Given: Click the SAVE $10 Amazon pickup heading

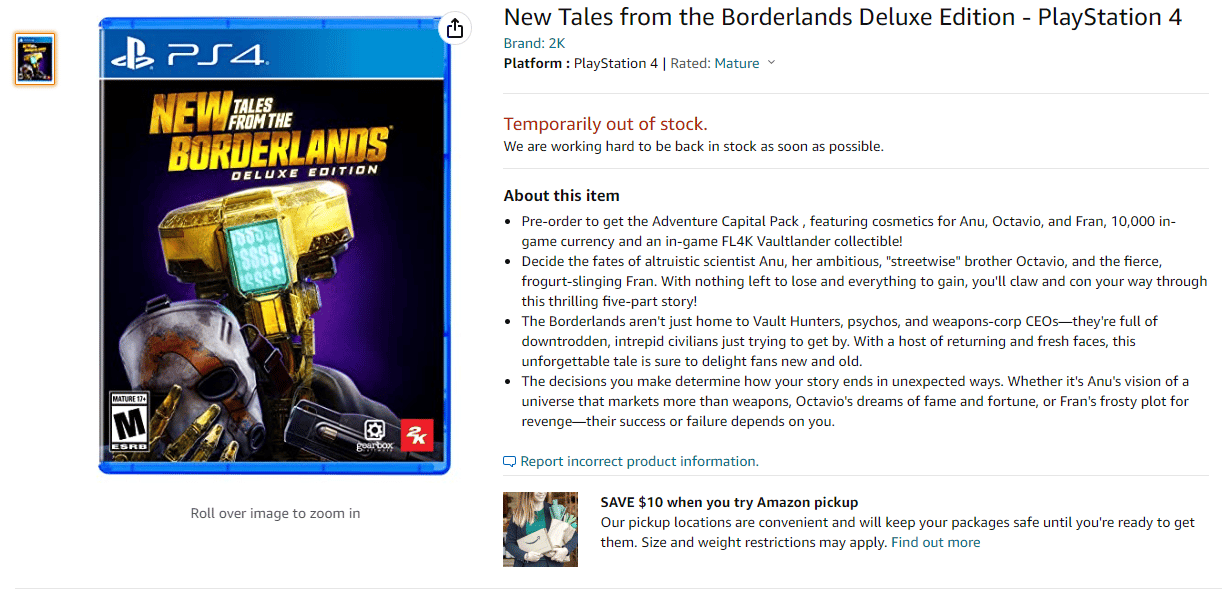Looking at the screenshot, I should coord(729,502).
